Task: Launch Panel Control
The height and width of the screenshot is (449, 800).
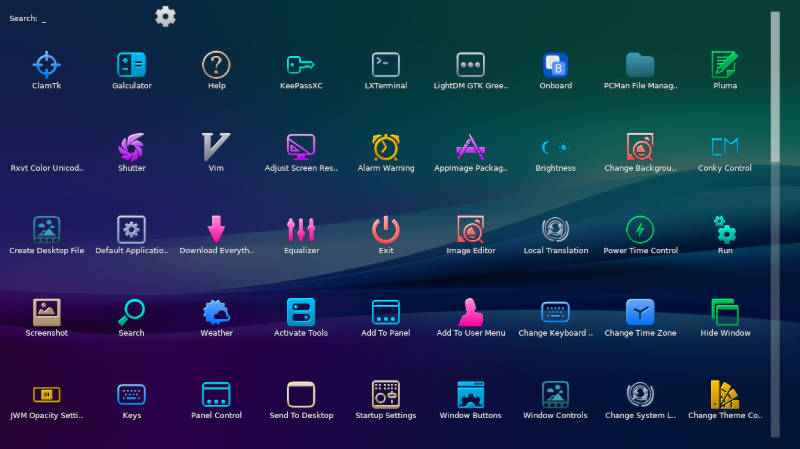Action: pos(216,394)
